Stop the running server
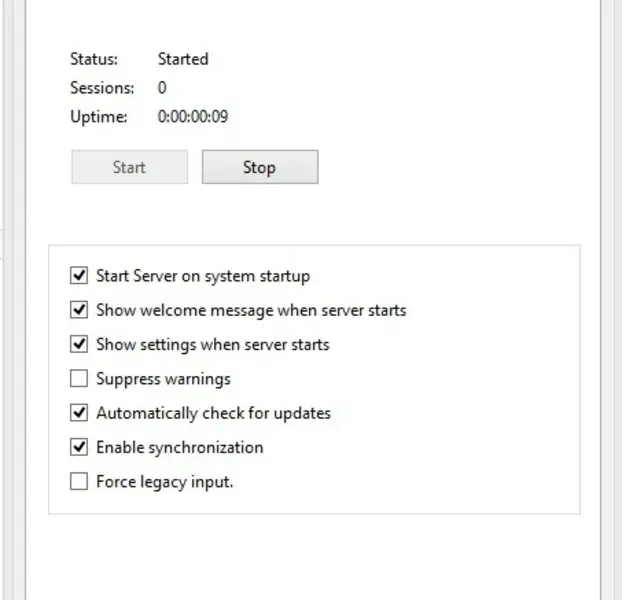The width and height of the screenshot is (622, 600). click(x=260, y=167)
